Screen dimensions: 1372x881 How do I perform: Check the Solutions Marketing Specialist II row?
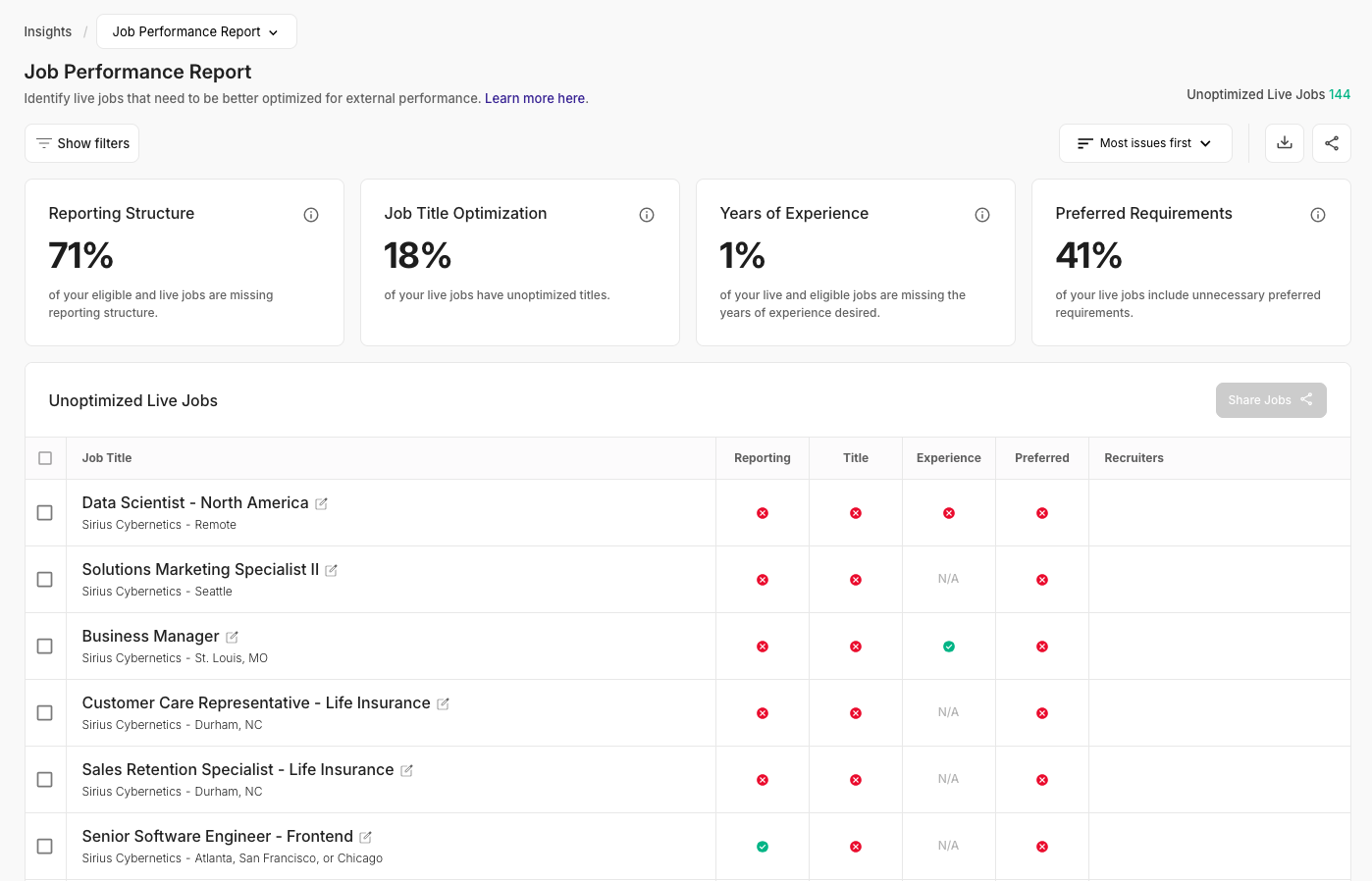coord(45,580)
